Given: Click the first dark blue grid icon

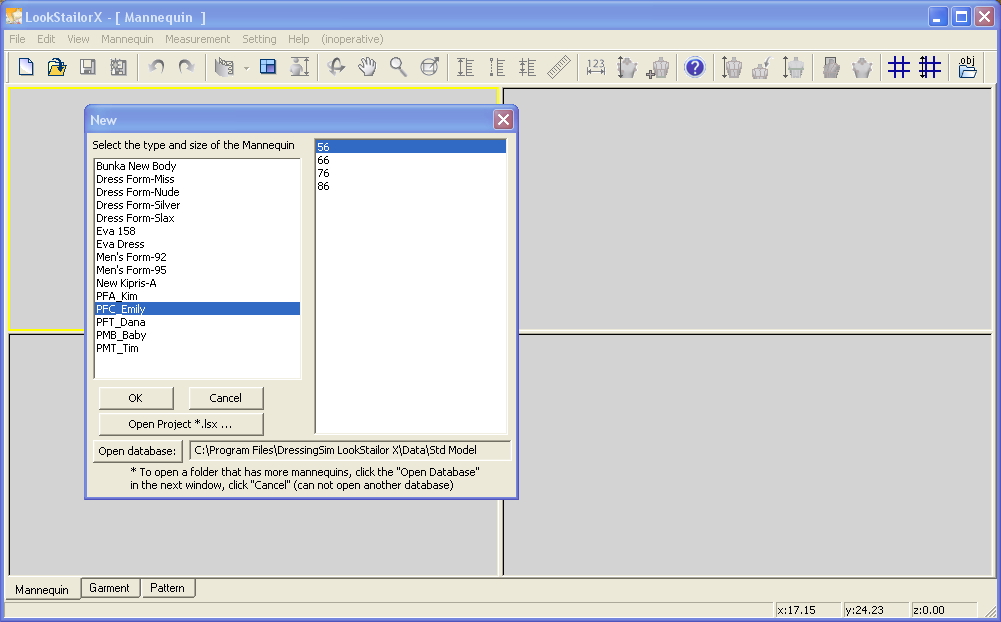Looking at the screenshot, I should (899, 67).
